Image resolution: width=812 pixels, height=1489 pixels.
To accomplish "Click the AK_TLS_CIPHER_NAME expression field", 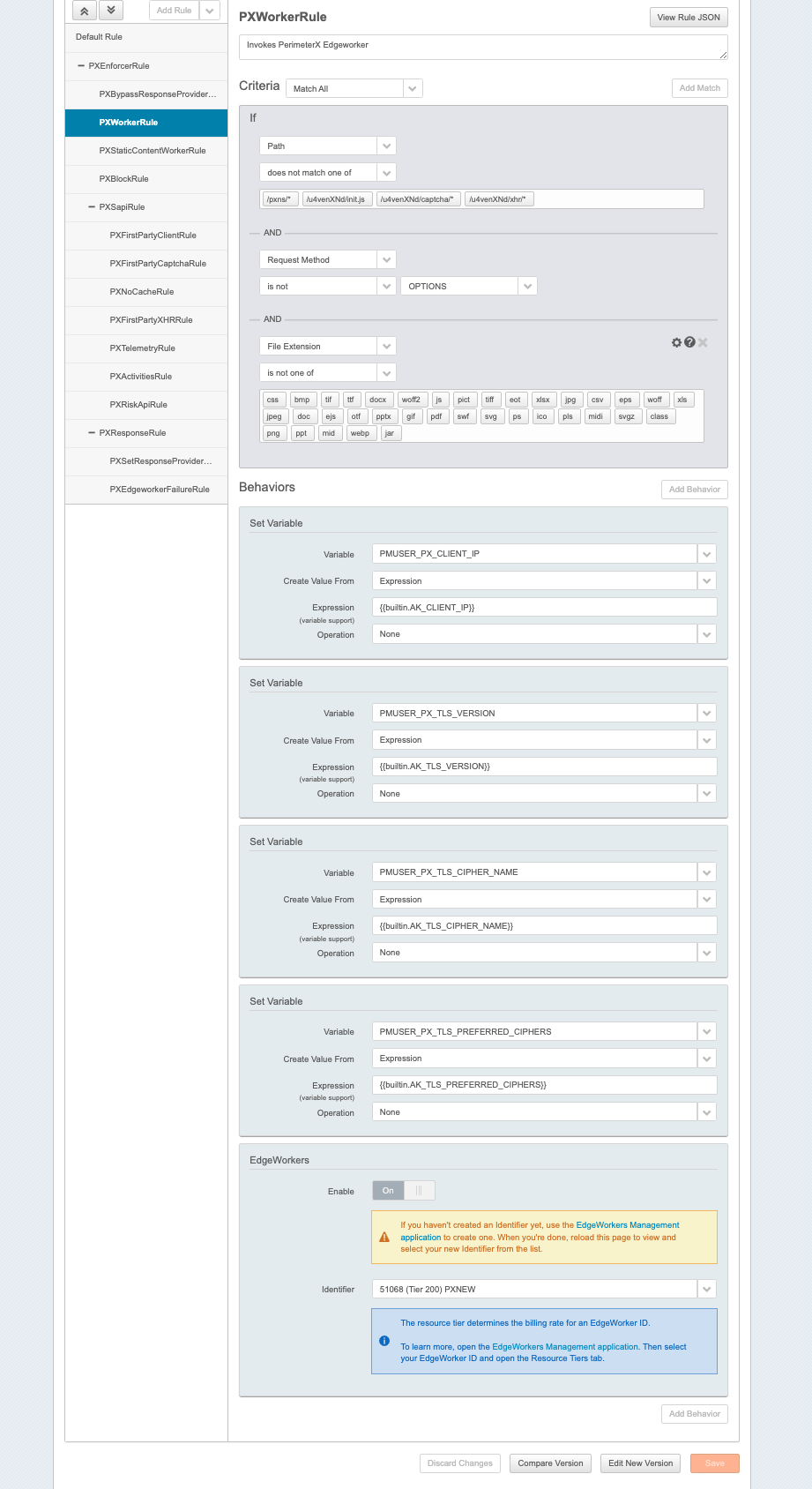I will tap(544, 926).
